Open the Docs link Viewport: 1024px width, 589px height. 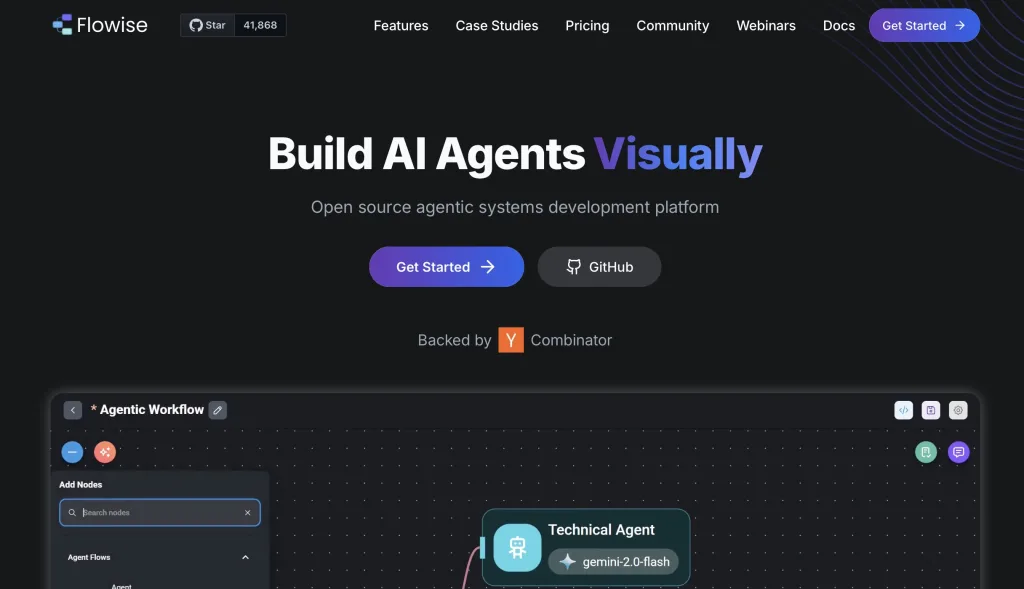[839, 25]
